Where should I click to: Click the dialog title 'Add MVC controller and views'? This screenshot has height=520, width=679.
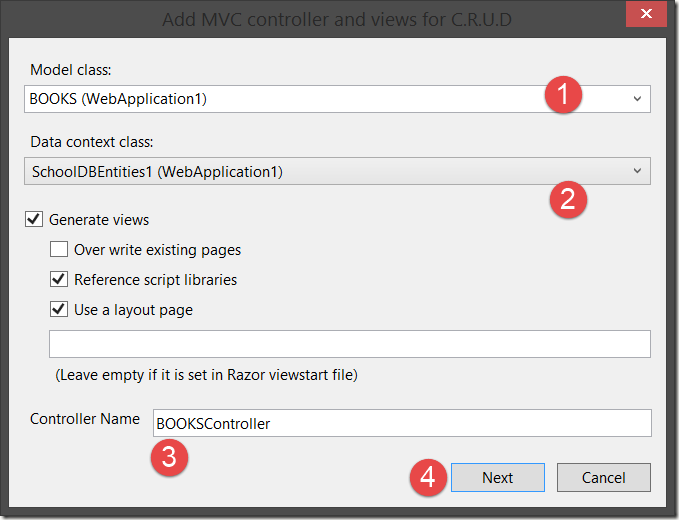click(x=337, y=20)
